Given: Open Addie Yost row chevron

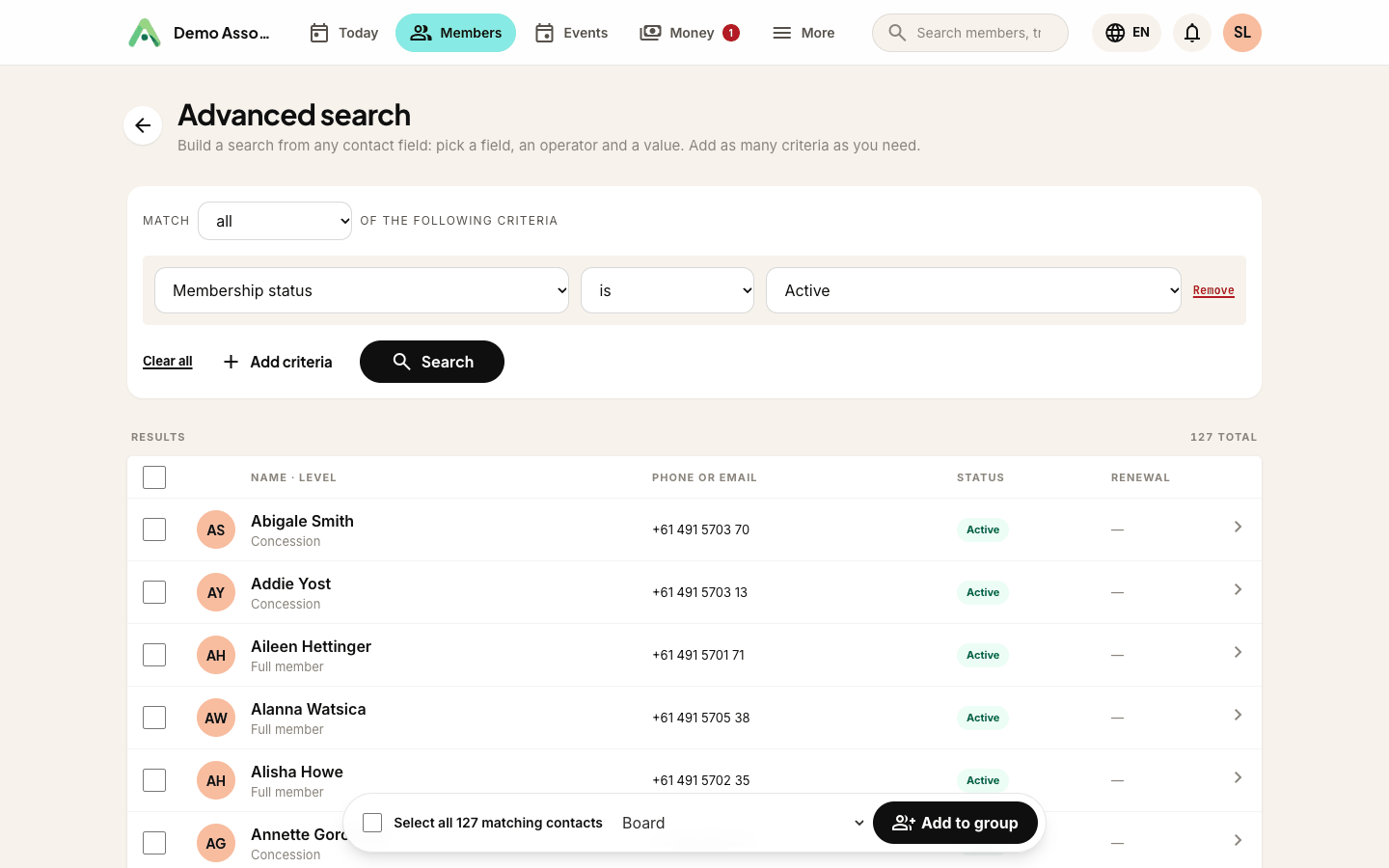Looking at the screenshot, I should pyautogui.click(x=1238, y=589).
